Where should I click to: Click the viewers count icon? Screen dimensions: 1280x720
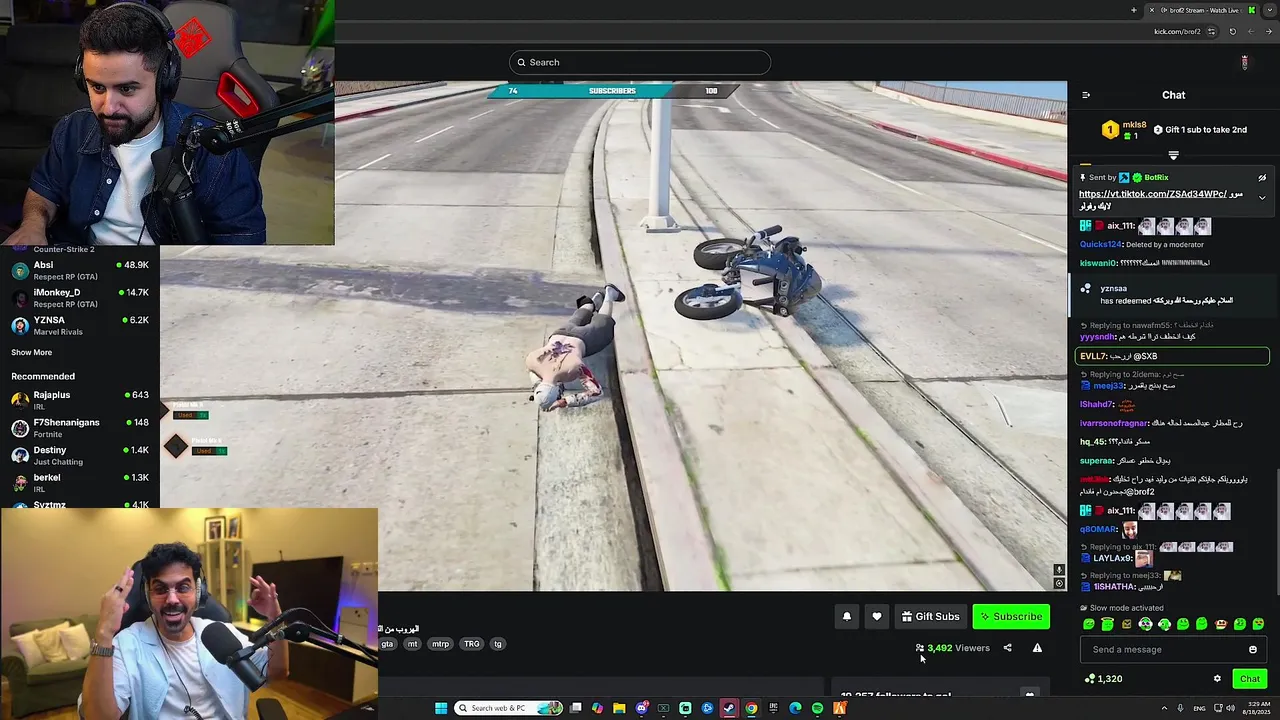pyautogui.click(x=920, y=648)
